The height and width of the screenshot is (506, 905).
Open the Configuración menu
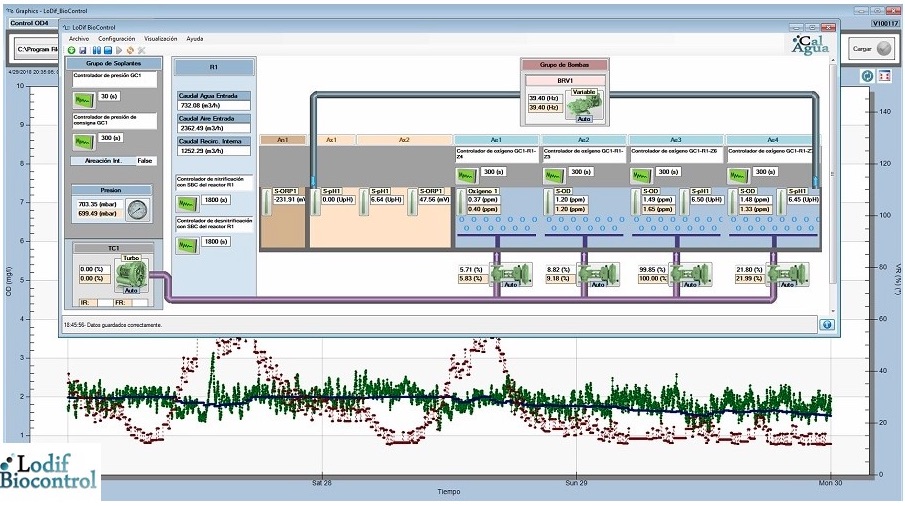[116, 39]
